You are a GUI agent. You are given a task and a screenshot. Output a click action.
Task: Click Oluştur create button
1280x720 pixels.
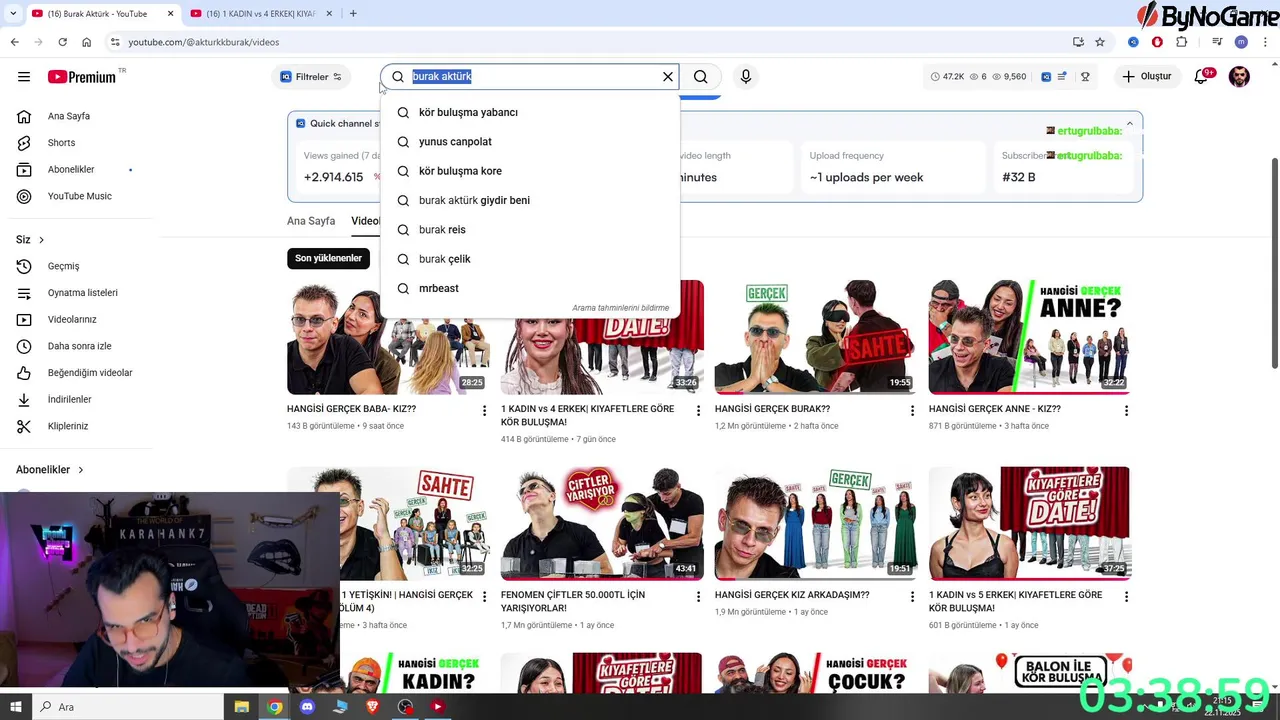1146,77
